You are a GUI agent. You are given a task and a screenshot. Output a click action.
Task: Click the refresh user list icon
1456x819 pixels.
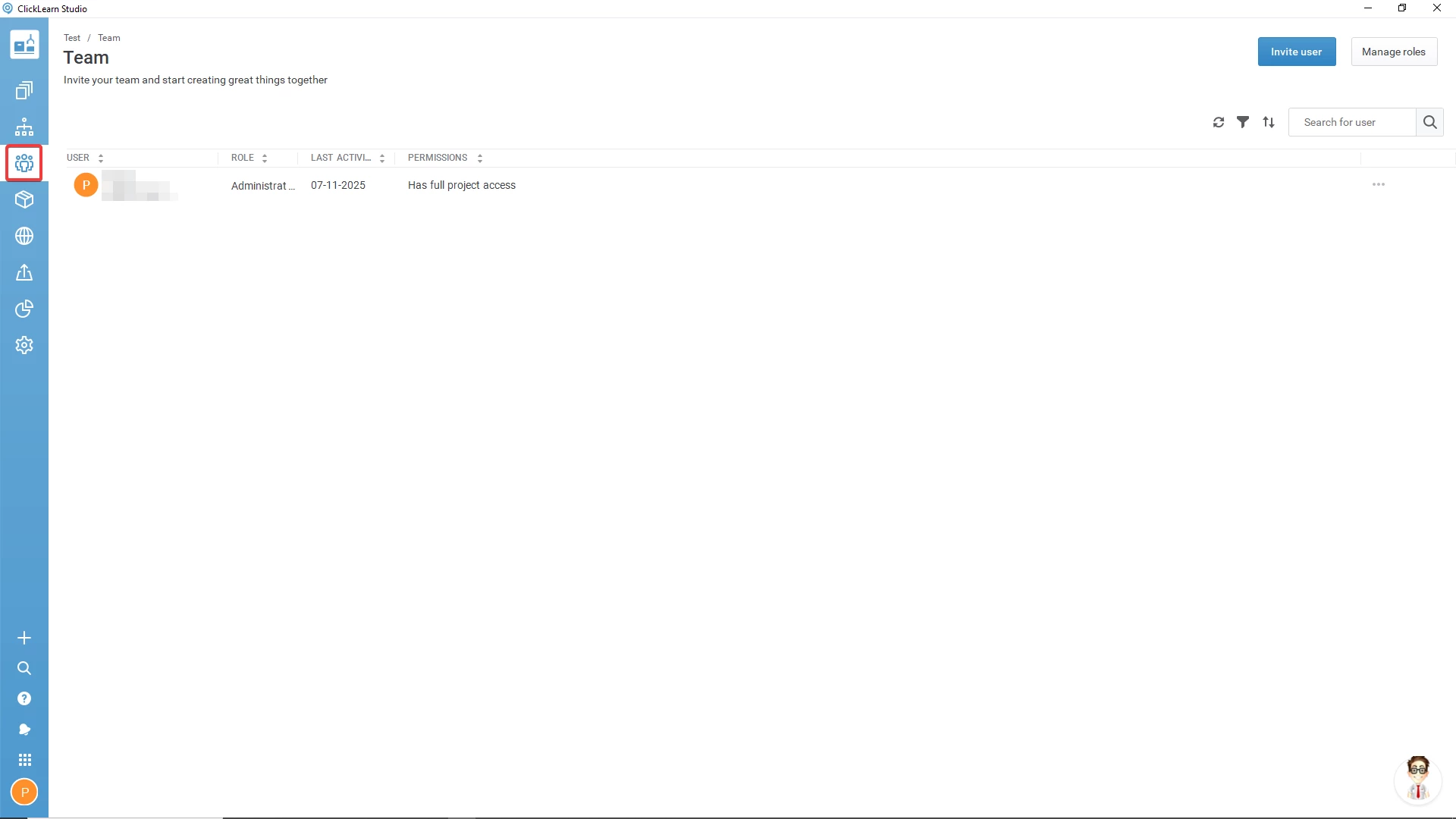[1219, 122]
